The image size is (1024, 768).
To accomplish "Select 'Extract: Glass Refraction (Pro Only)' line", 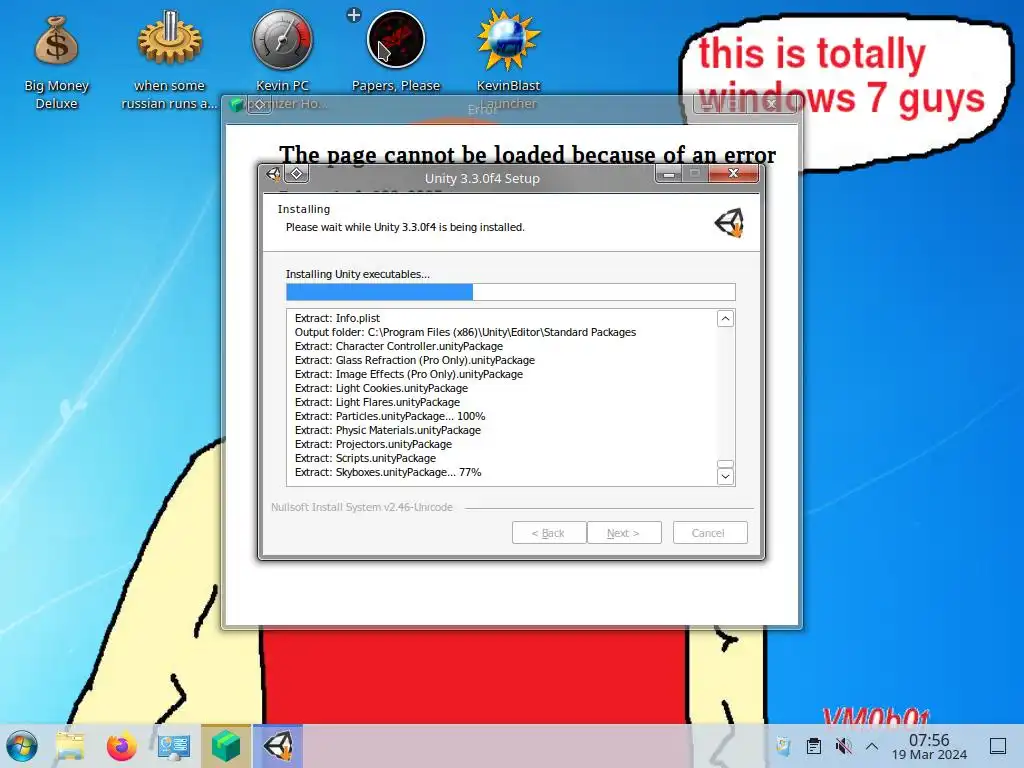I will 415,360.
